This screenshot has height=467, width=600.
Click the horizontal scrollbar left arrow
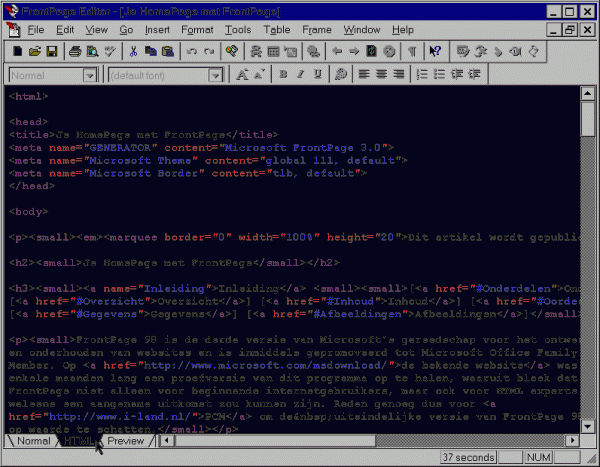(166, 441)
